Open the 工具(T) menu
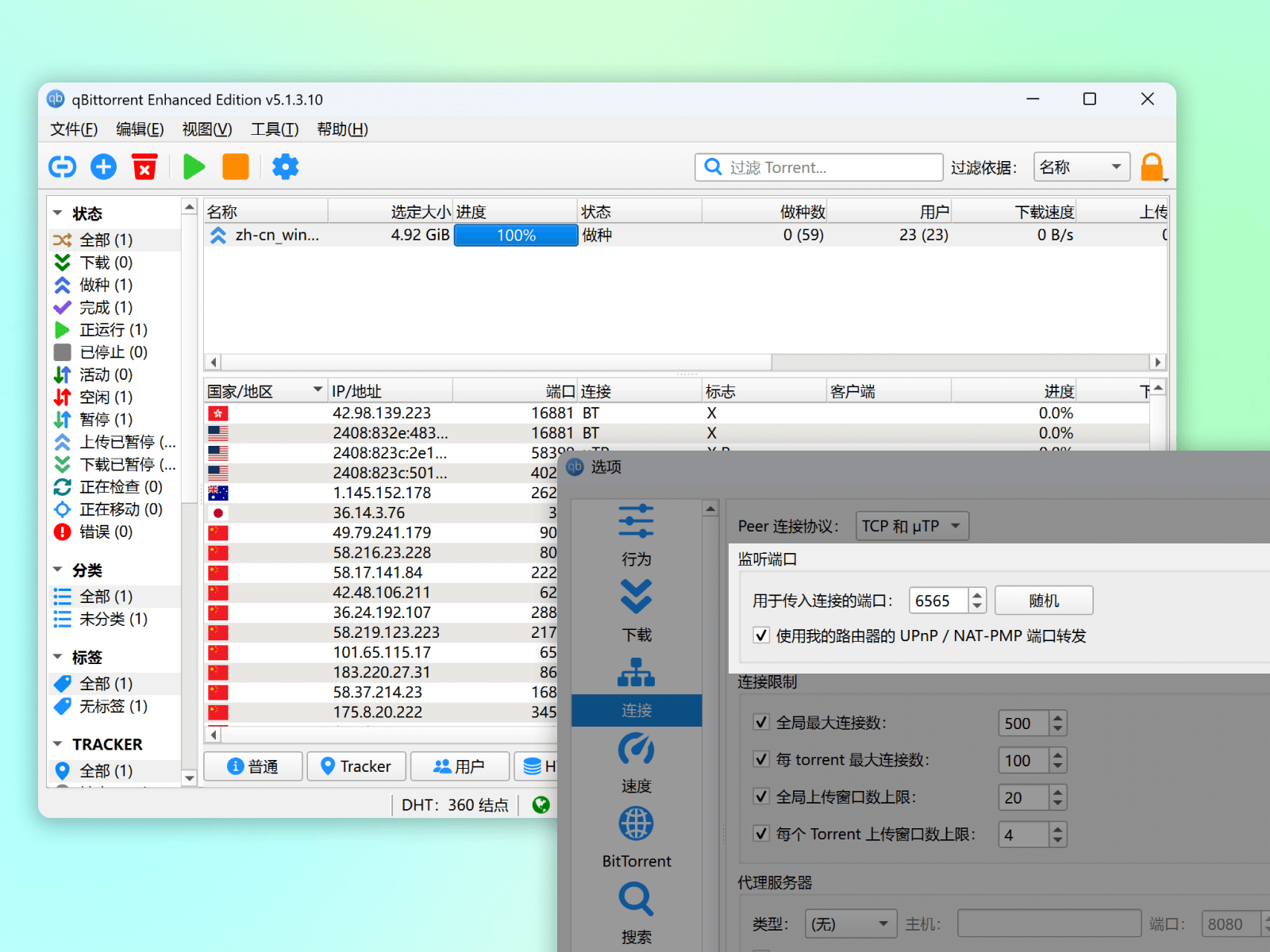The image size is (1270, 952). [x=275, y=129]
